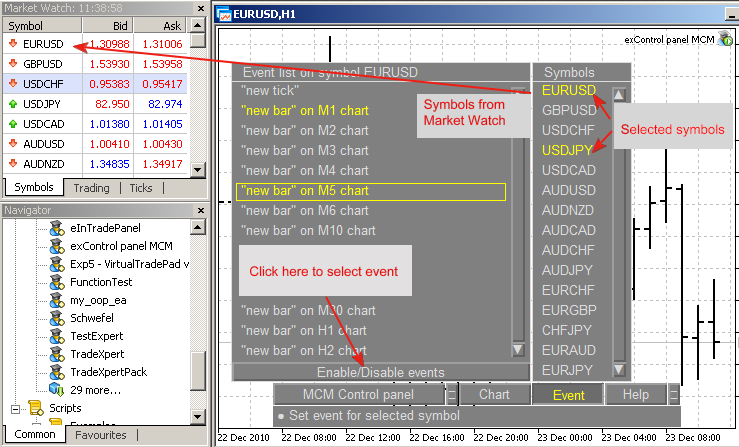Image resolution: width=739 pixels, height=447 pixels.
Task: Click eInTradePanel expert advisor icon
Action: [x=57, y=228]
